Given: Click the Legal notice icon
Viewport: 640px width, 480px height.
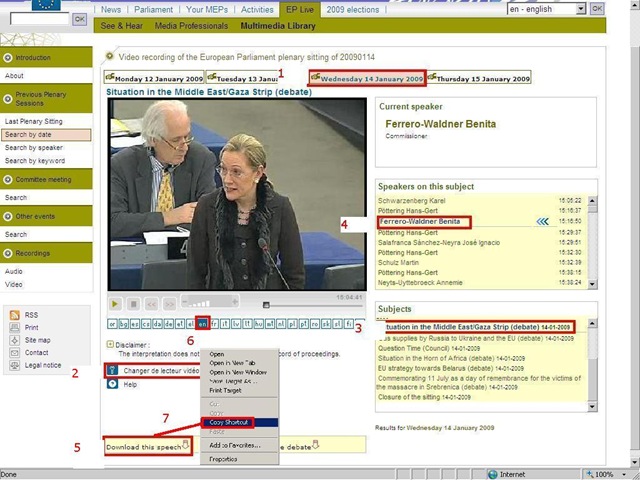Looking at the screenshot, I should [x=13, y=365].
